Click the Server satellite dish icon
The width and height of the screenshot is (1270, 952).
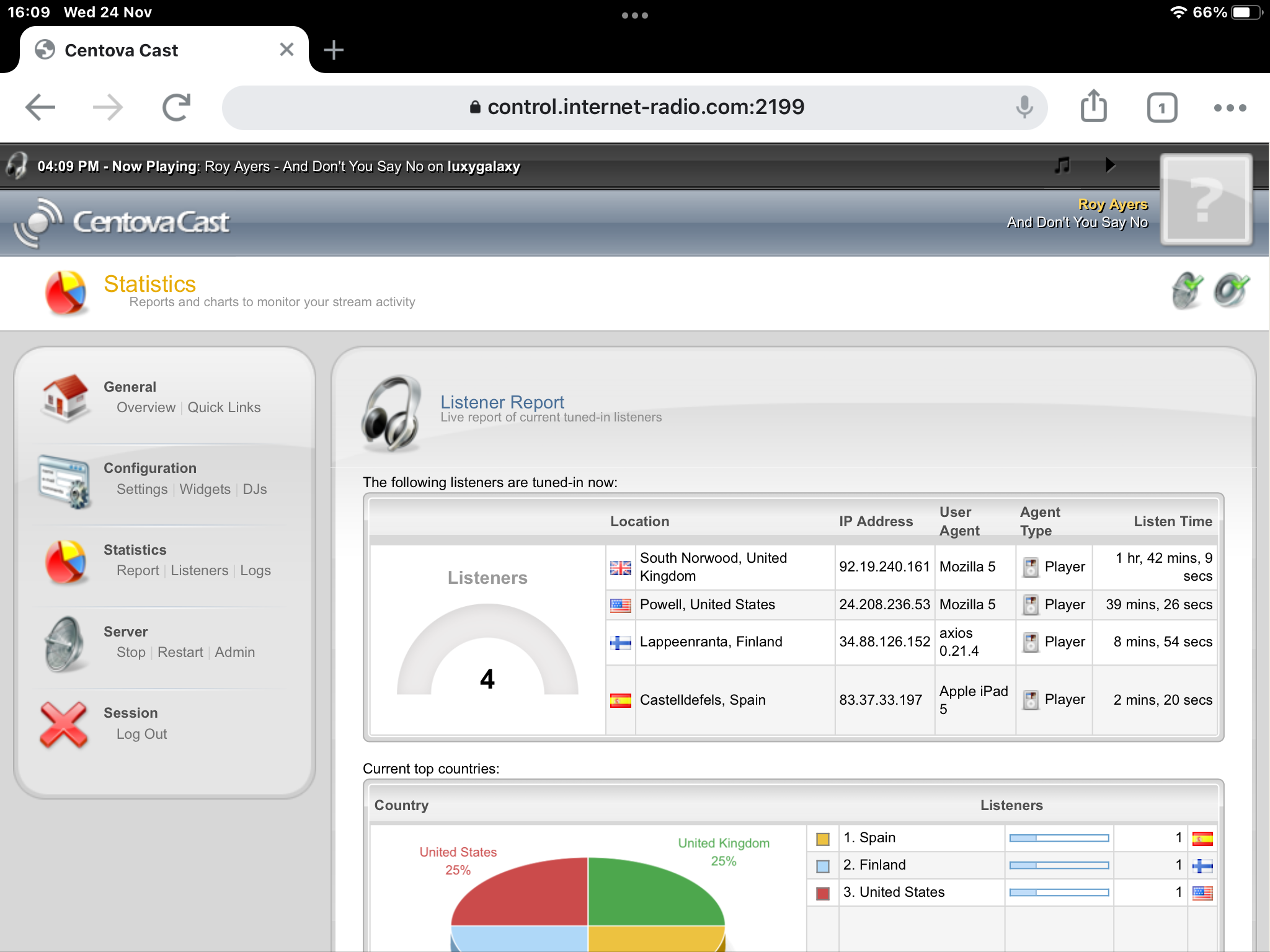(x=64, y=643)
